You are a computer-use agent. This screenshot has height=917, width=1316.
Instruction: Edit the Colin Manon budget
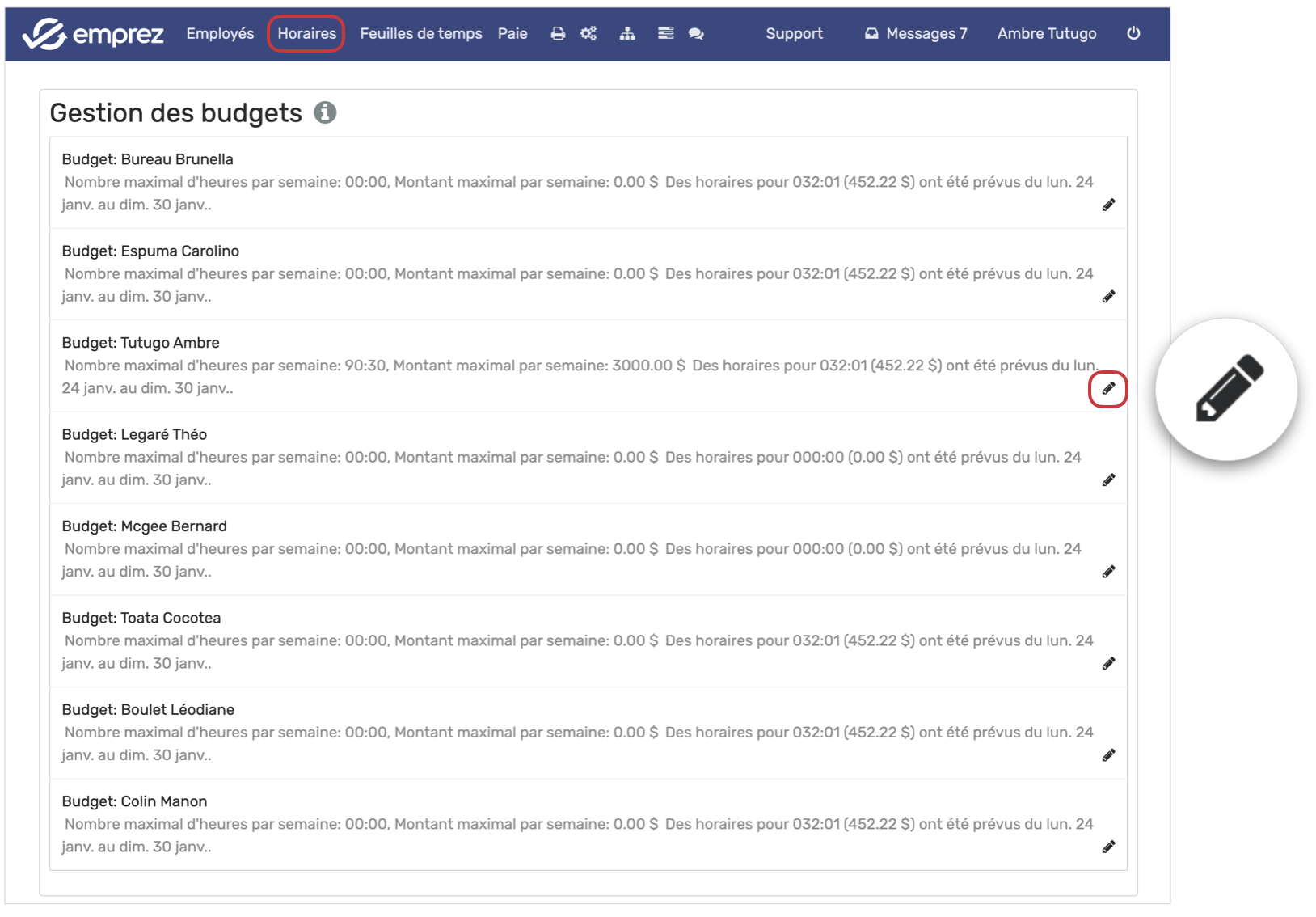pyautogui.click(x=1108, y=847)
